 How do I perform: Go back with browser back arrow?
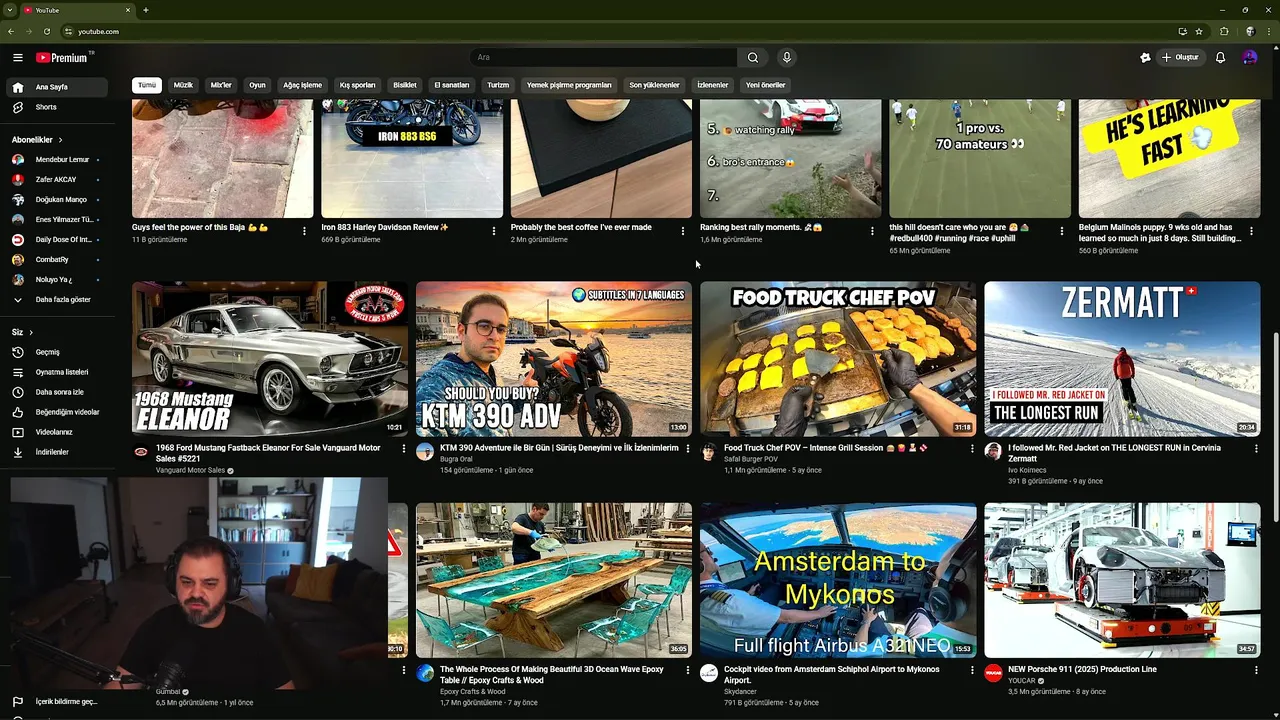pos(11,31)
